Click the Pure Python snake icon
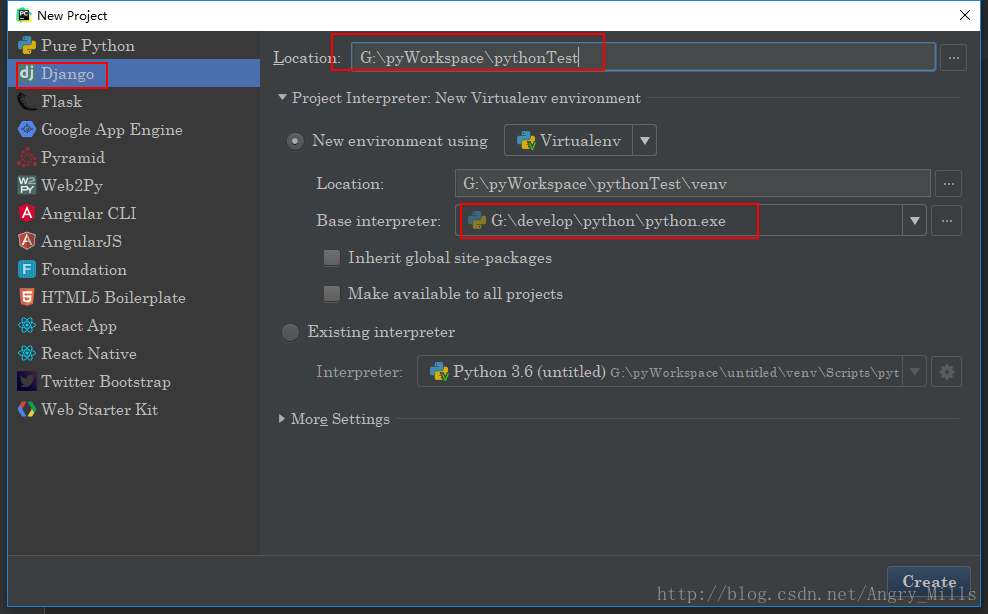The width and height of the screenshot is (988, 614). (x=26, y=45)
